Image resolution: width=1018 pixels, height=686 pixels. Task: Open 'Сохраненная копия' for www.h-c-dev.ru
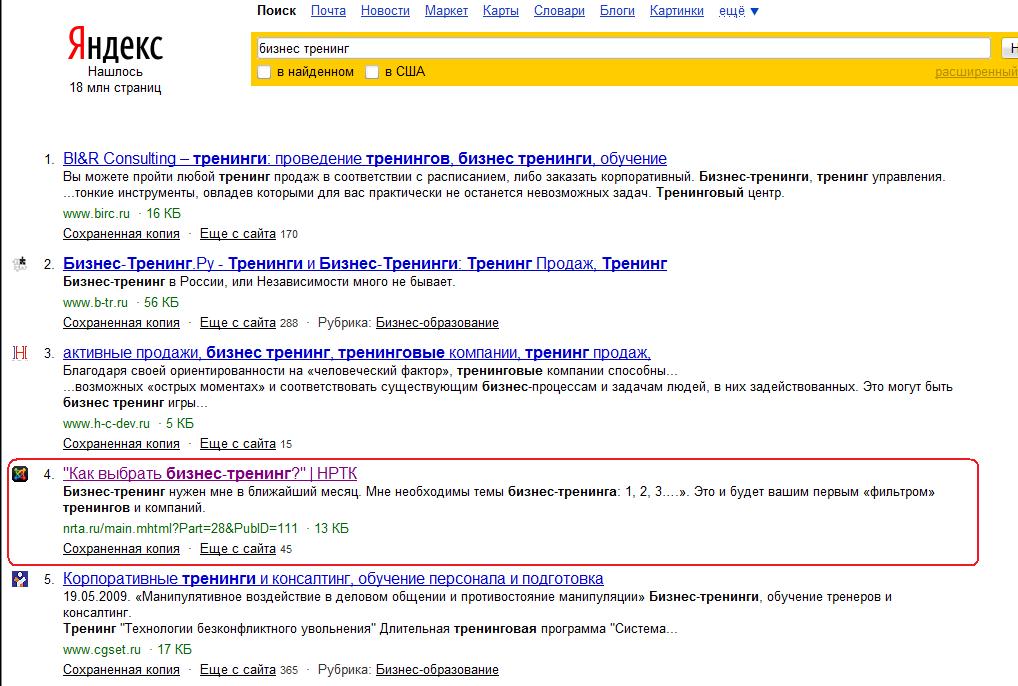(x=121, y=444)
